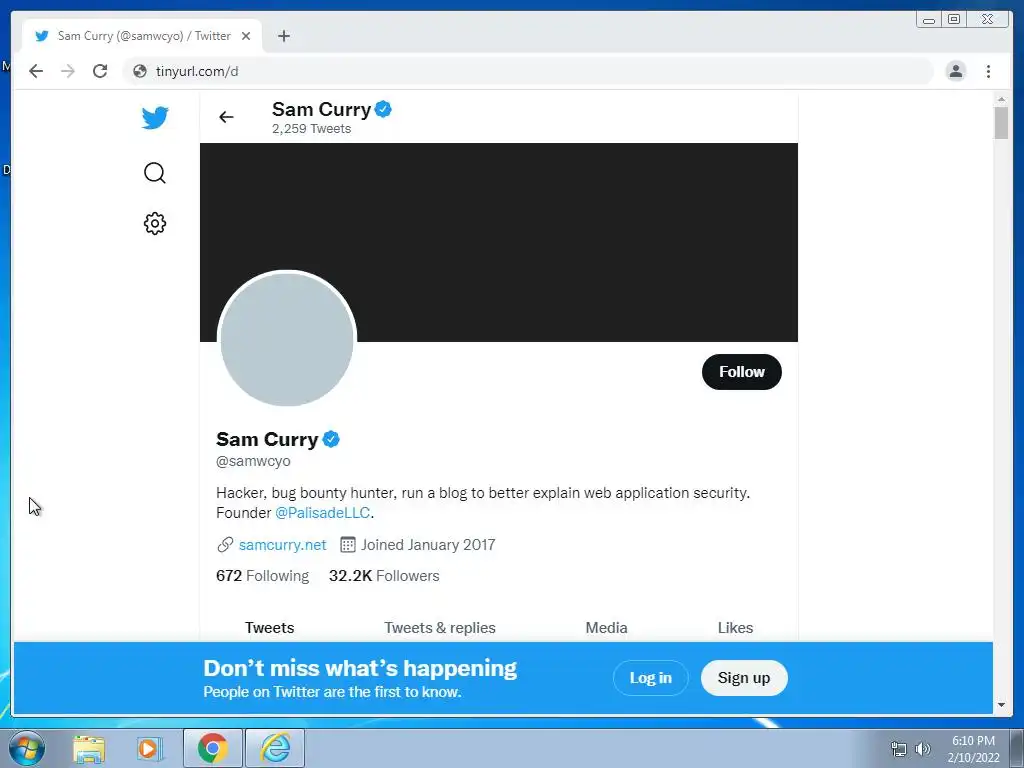Click the Joined January 2017 text
Viewport: 1024px width, 768px height.
pyautogui.click(x=428, y=545)
